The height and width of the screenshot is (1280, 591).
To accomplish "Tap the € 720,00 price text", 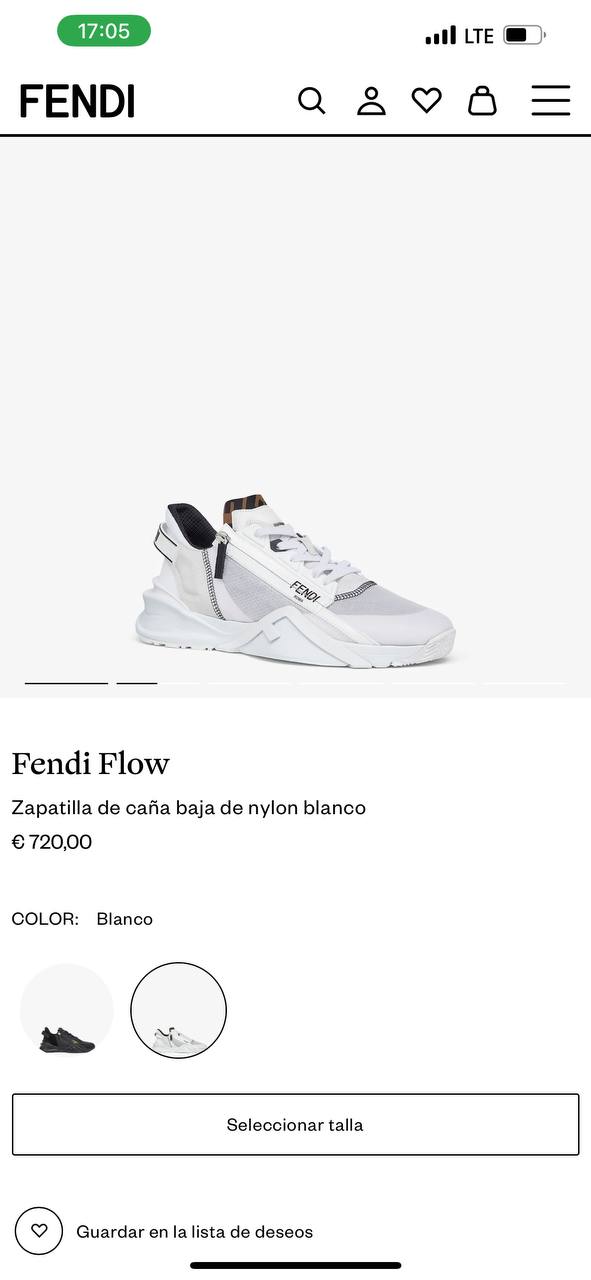I will [52, 842].
